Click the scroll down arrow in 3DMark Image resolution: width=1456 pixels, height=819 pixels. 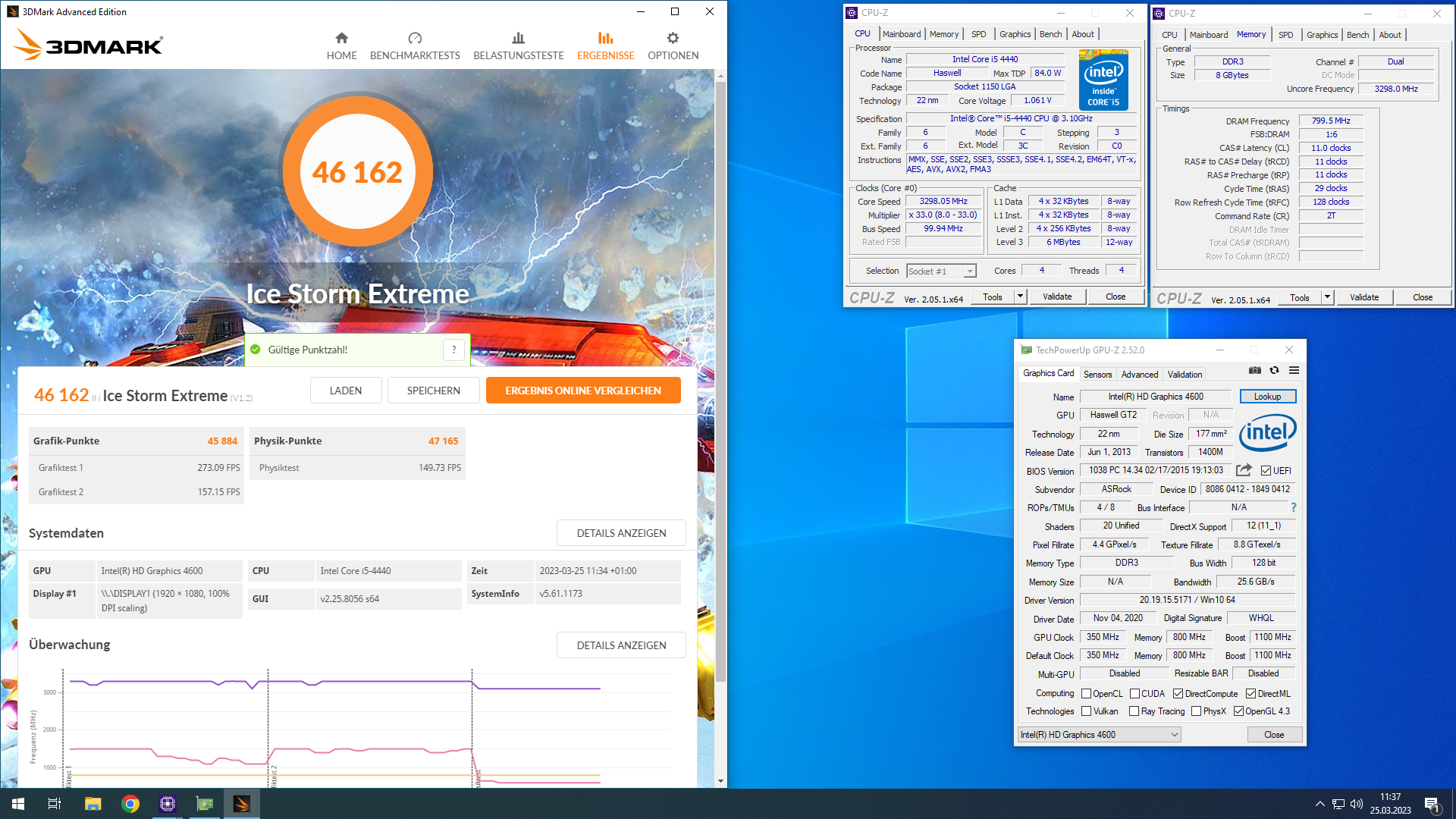tap(720, 781)
